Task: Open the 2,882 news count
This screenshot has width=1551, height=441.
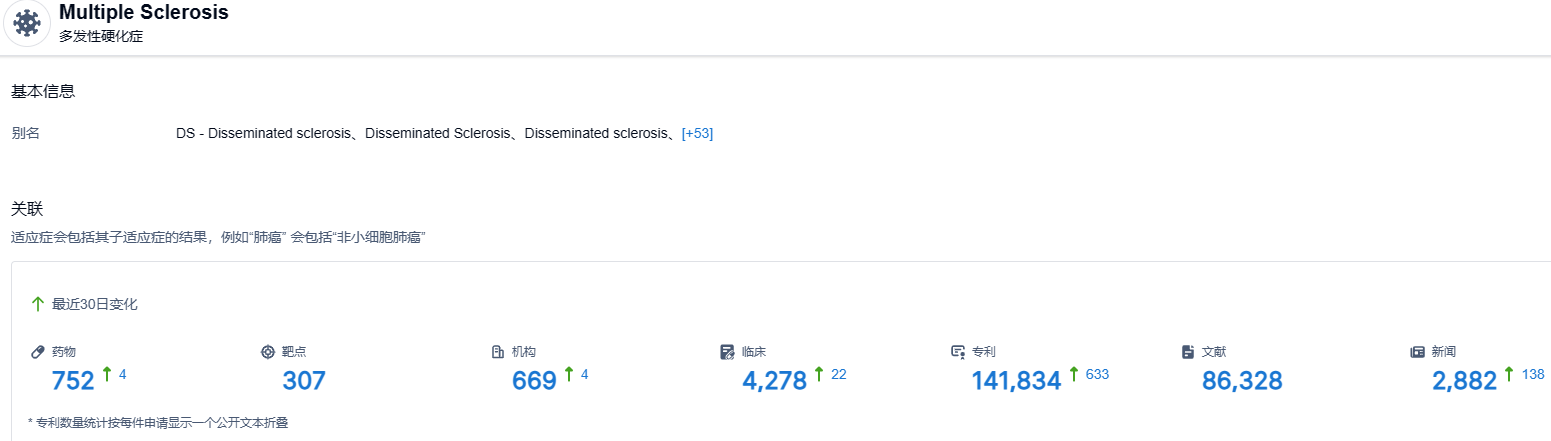Action: pos(1464,381)
